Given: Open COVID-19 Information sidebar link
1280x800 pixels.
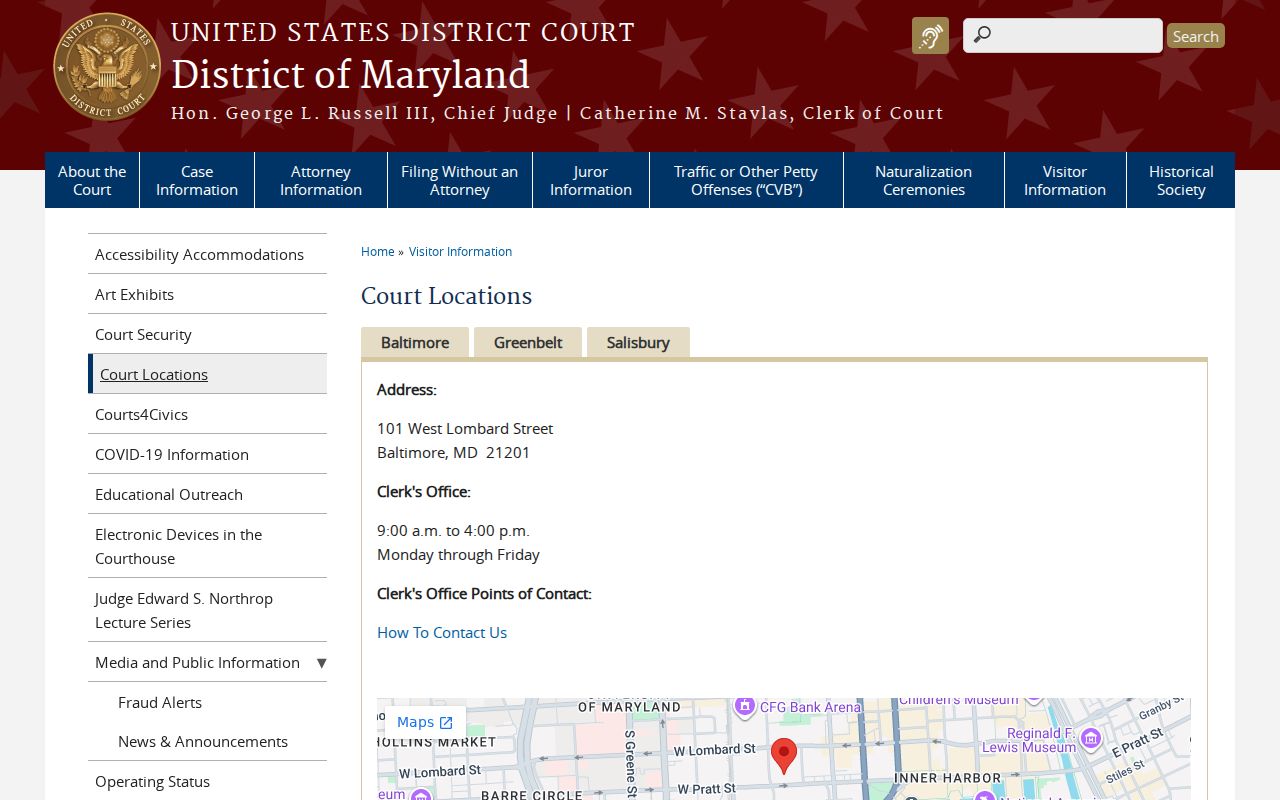Looking at the screenshot, I should [x=207, y=454].
